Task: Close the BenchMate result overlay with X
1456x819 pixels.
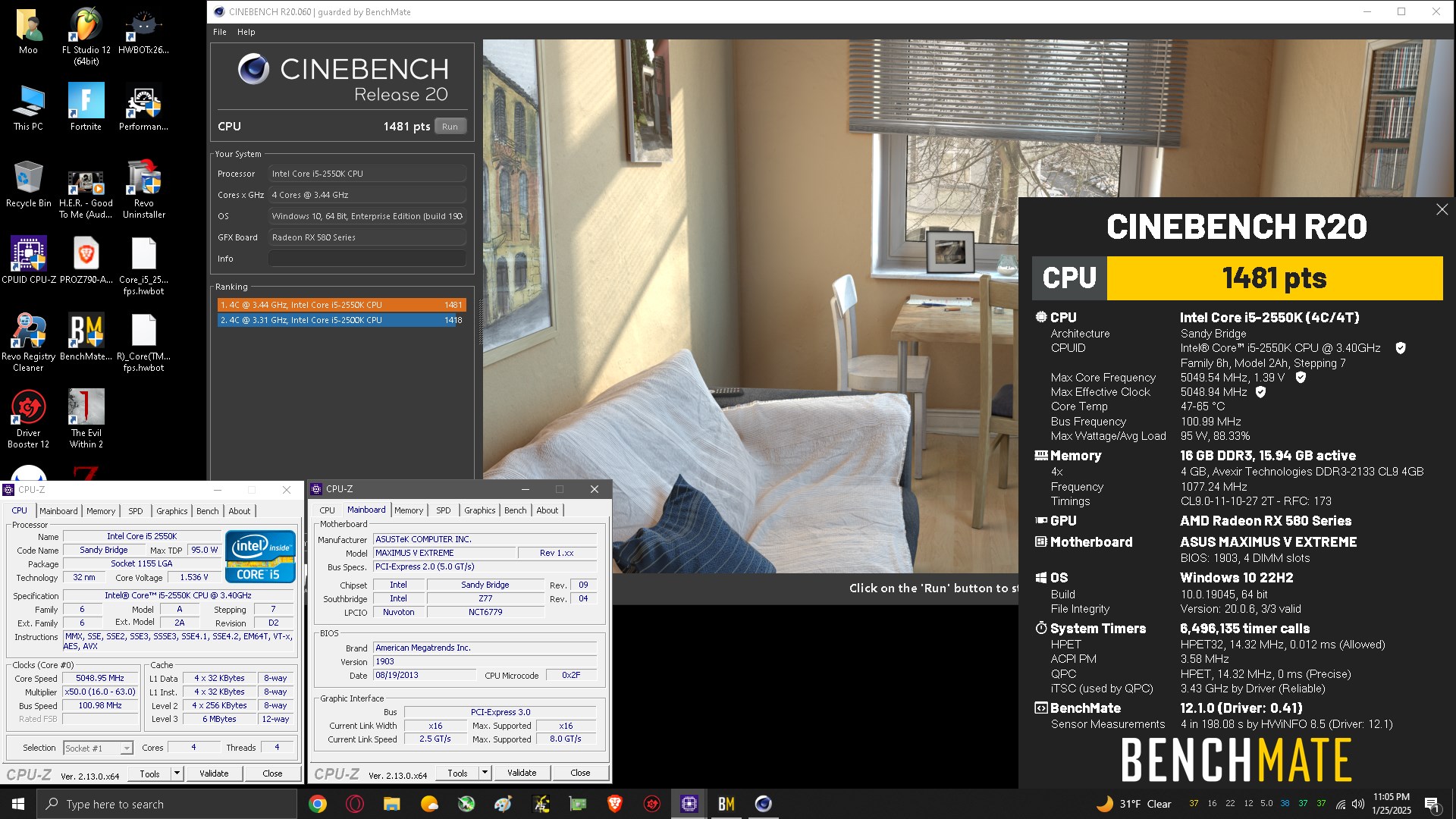Action: pos(1442,209)
